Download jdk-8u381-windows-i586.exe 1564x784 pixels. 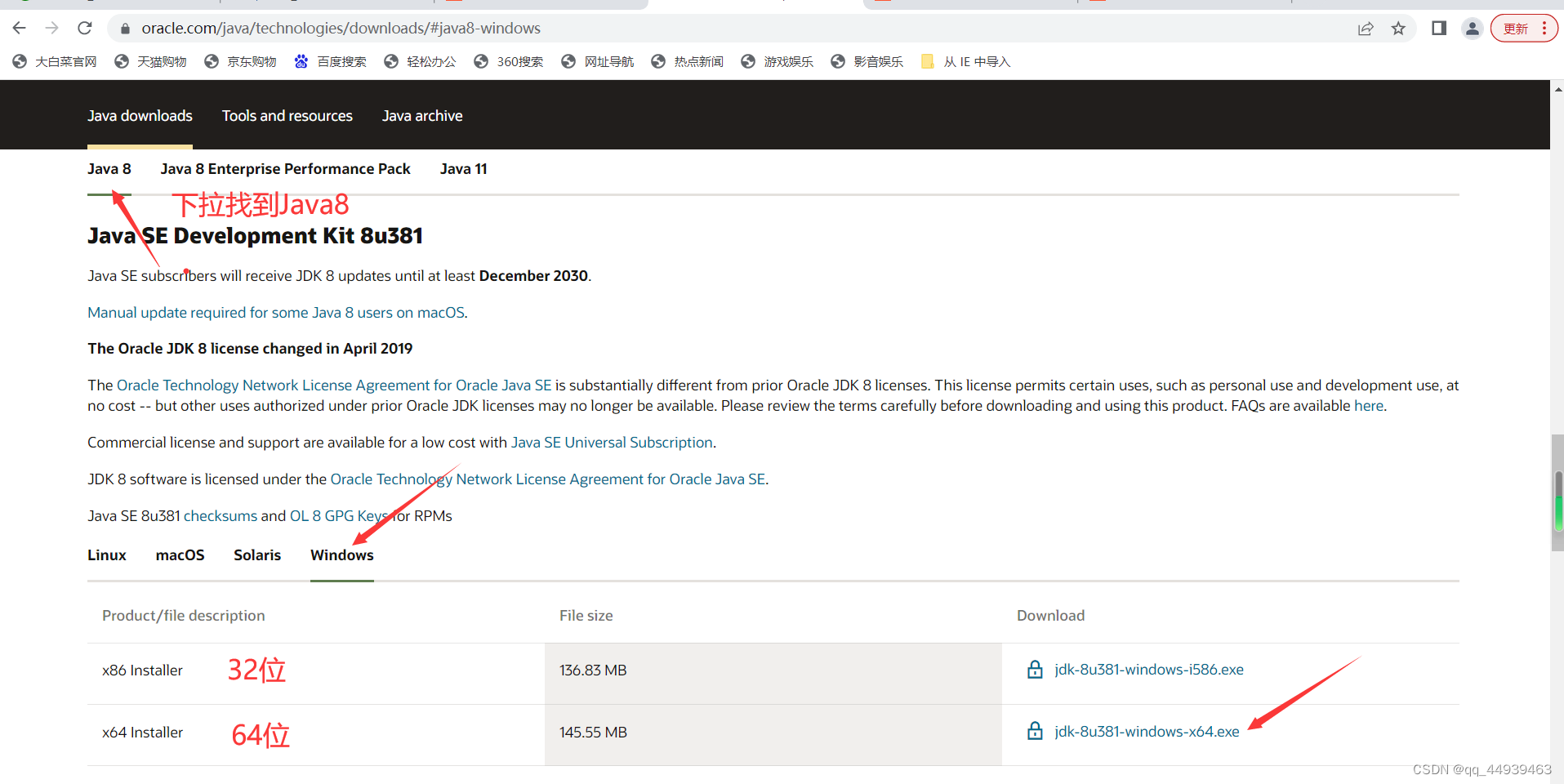coord(1149,670)
